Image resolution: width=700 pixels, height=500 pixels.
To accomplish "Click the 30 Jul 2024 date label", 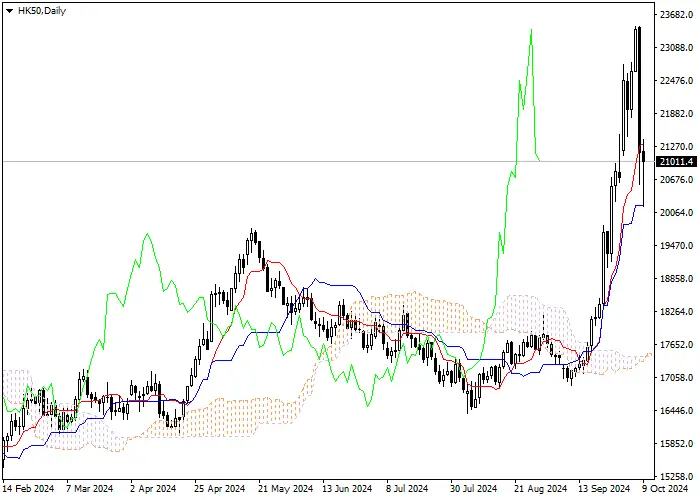I will pyautogui.click(x=474, y=489).
